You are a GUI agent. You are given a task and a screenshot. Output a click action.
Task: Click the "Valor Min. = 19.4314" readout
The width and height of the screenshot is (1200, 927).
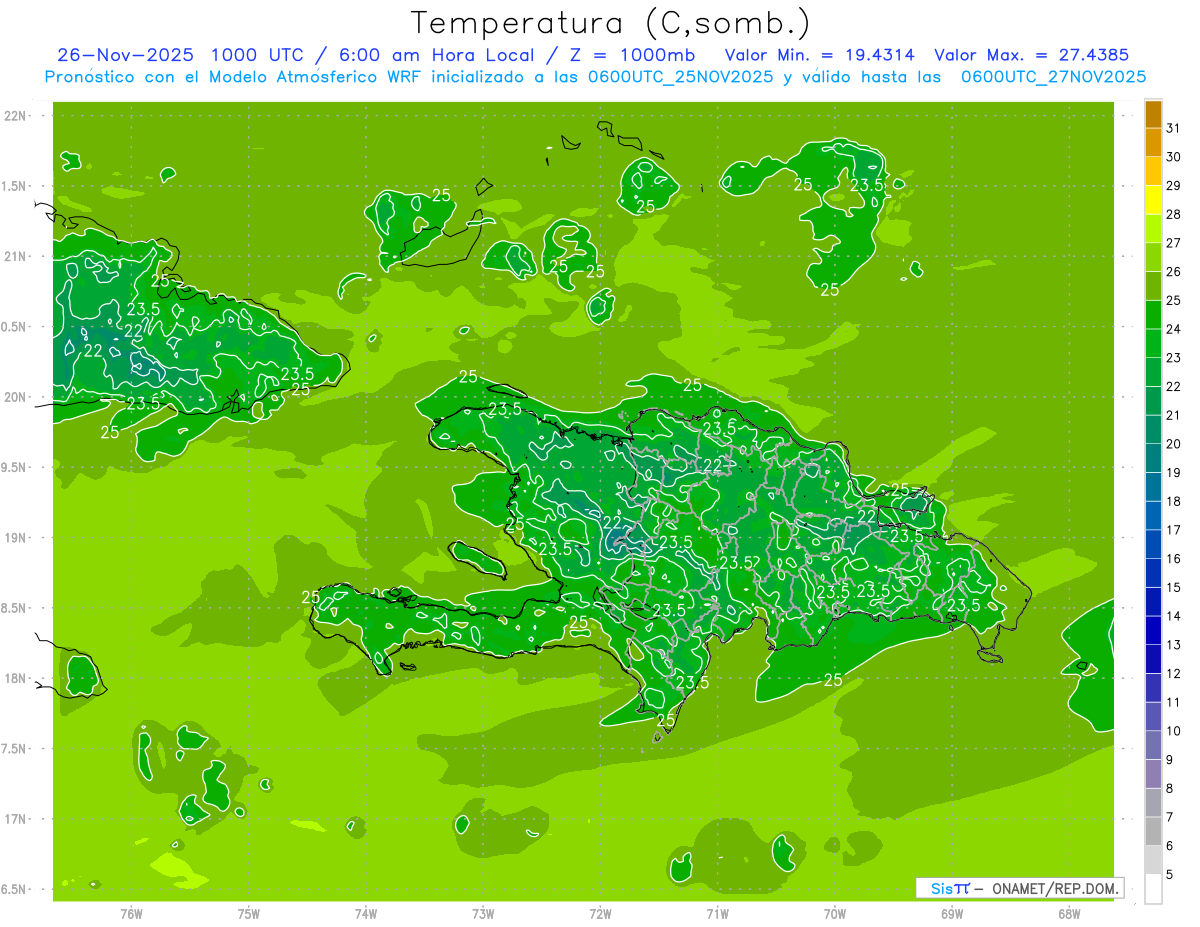point(820,55)
